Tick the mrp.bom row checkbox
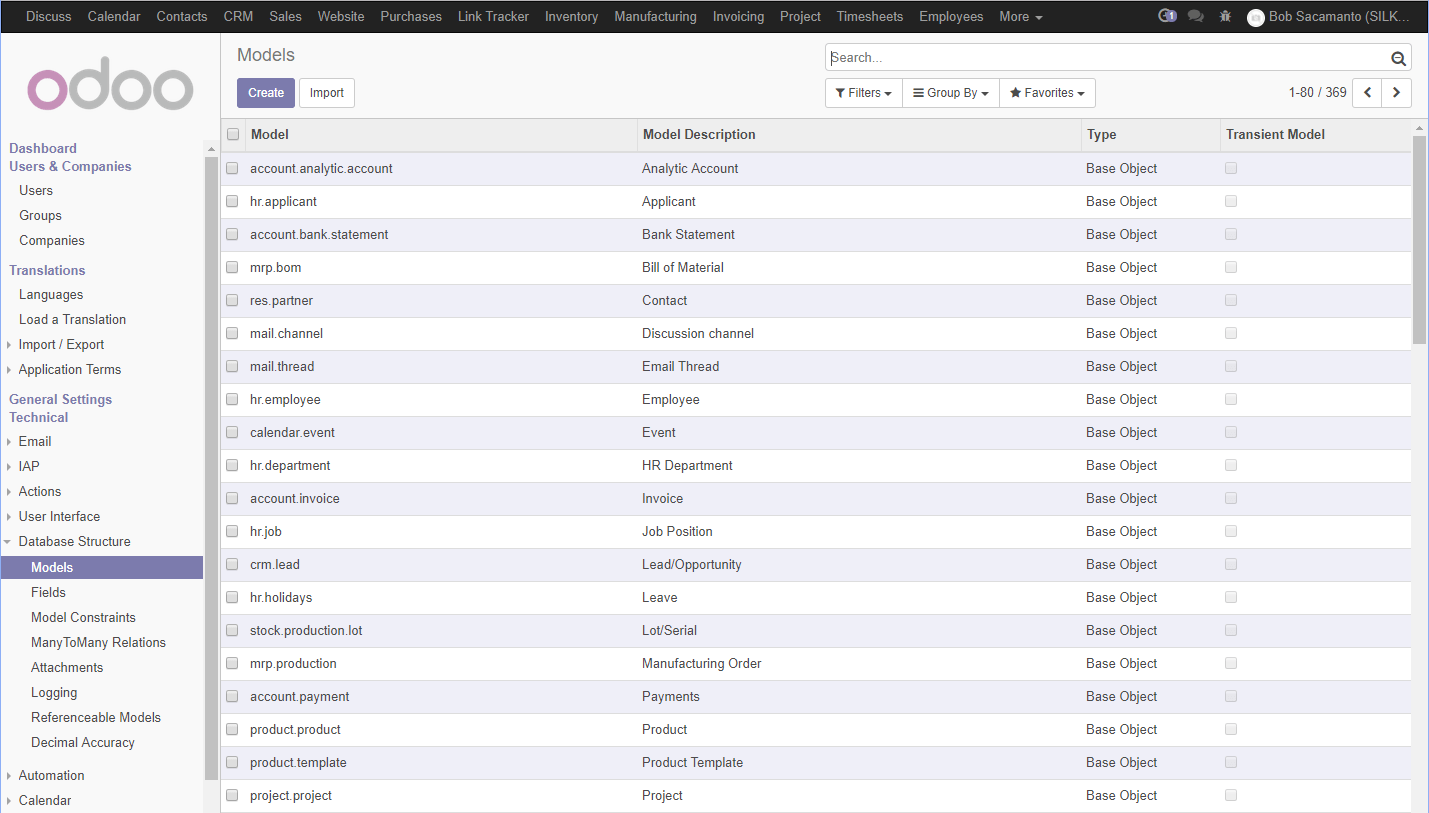The image size is (1429, 813). tap(232, 267)
